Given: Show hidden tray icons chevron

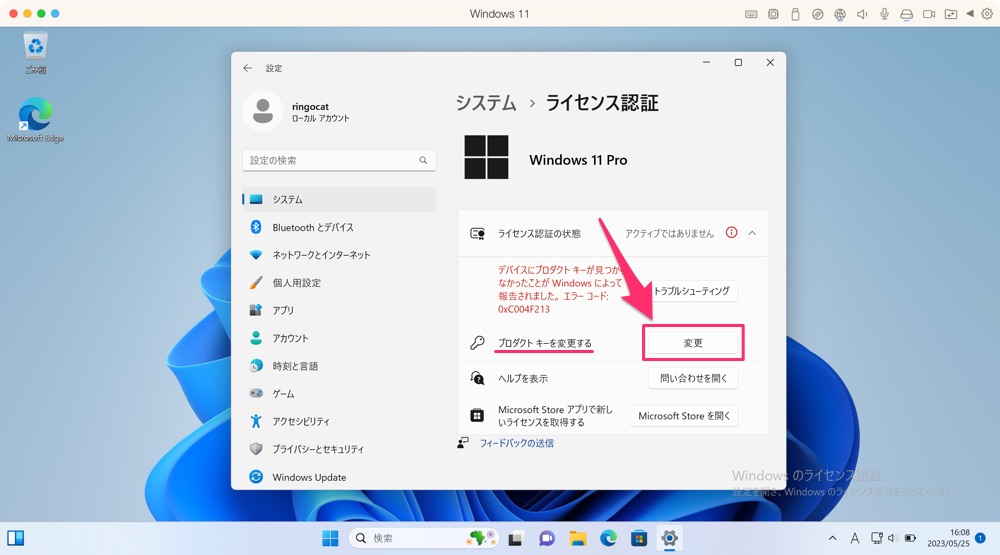Looking at the screenshot, I should click(x=832, y=538).
